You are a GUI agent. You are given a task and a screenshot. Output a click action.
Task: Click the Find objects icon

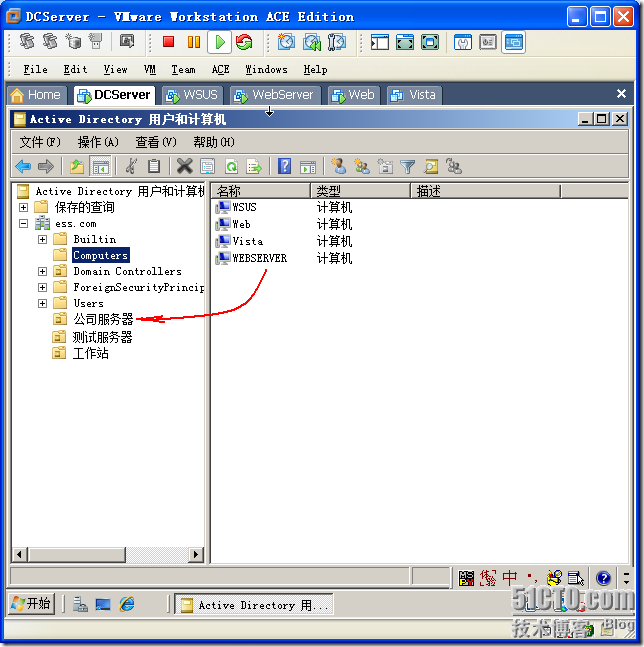(431, 167)
